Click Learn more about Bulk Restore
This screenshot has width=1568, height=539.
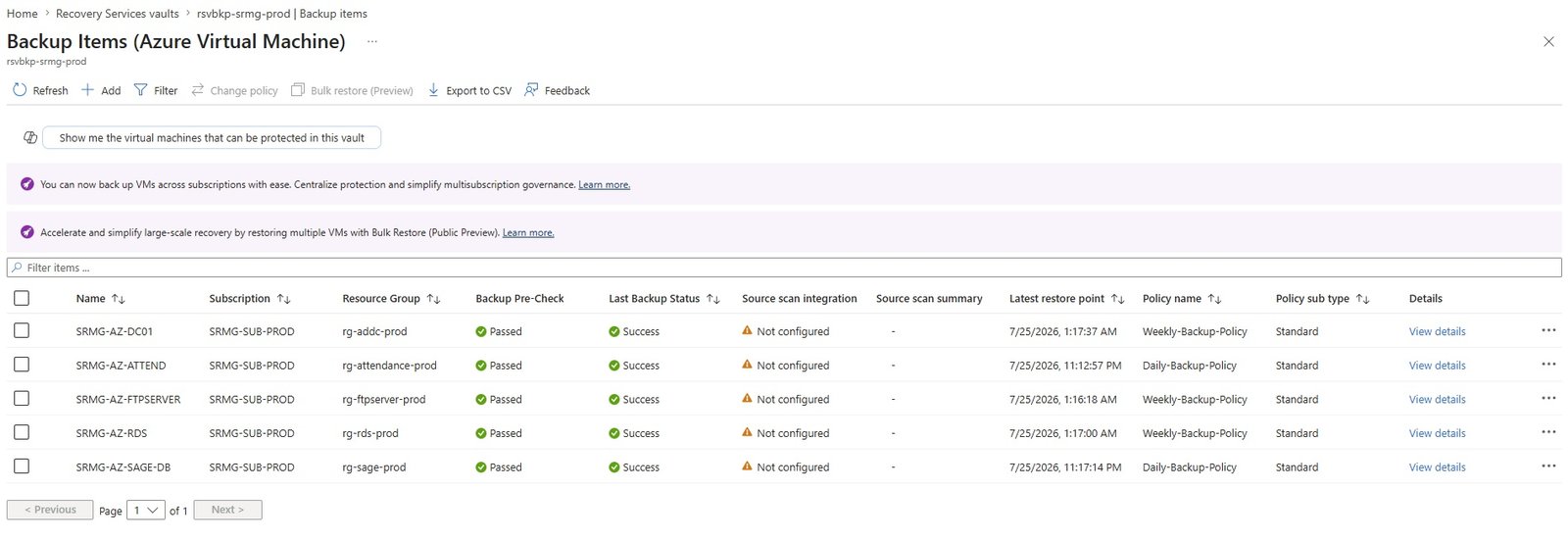click(528, 233)
